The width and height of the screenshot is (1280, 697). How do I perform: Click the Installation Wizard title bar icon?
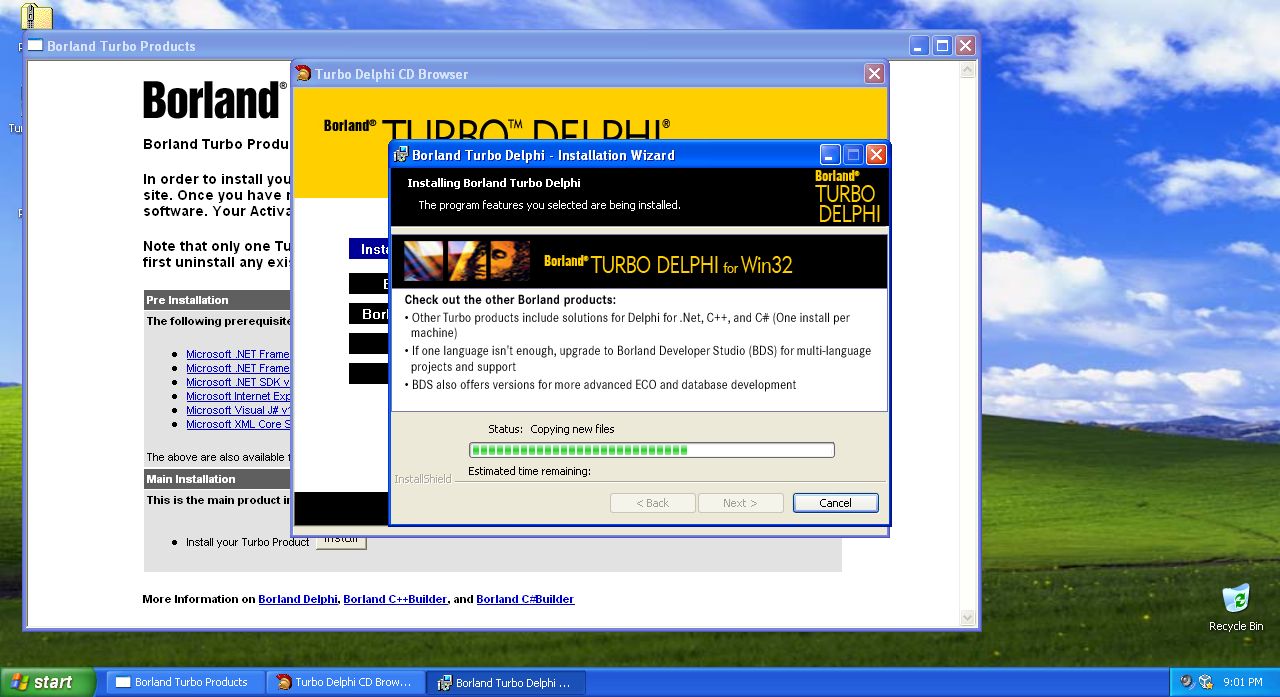pos(401,155)
